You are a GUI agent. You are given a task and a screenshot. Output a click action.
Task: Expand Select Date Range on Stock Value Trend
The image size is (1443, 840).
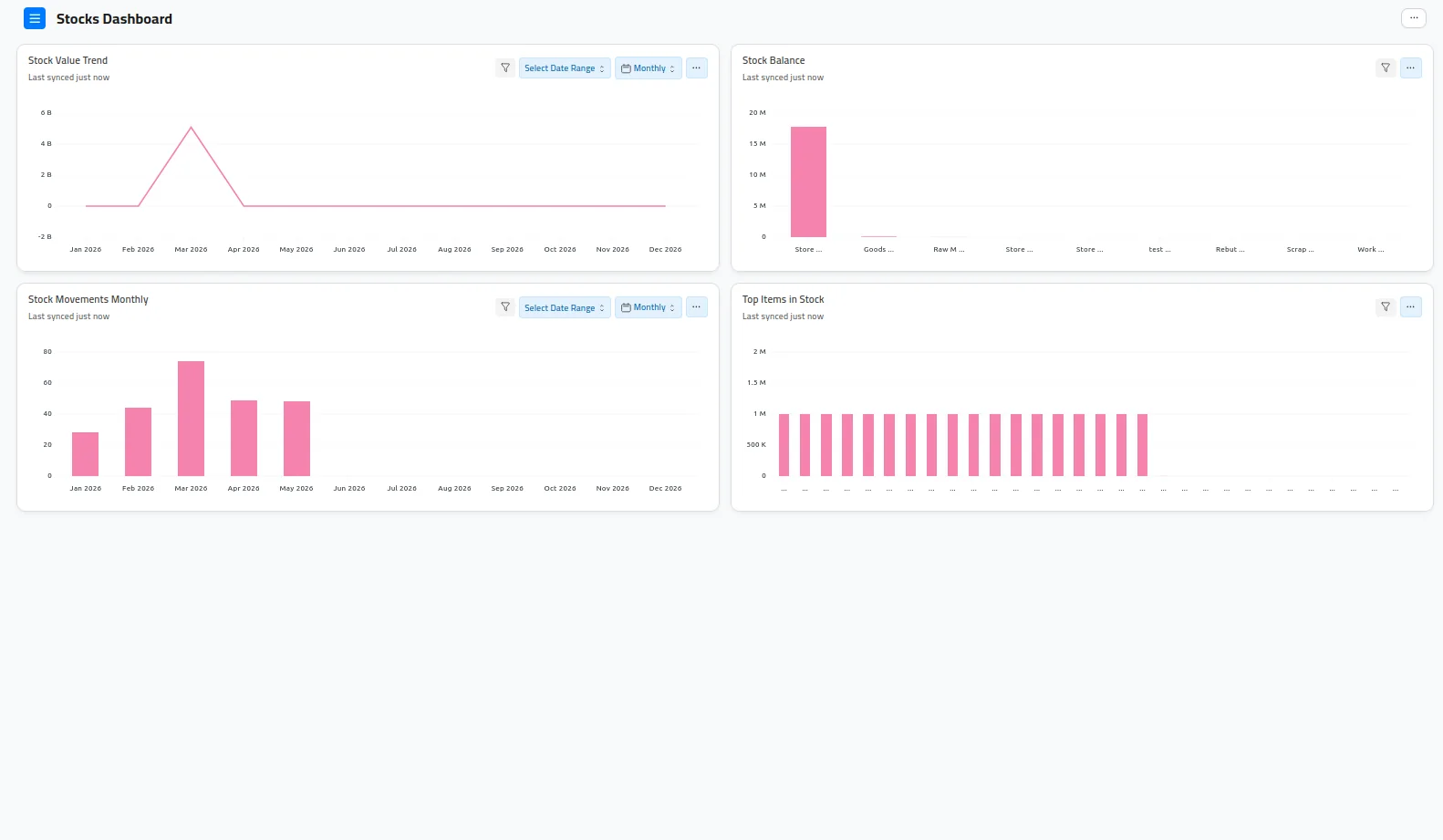[565, 68]
